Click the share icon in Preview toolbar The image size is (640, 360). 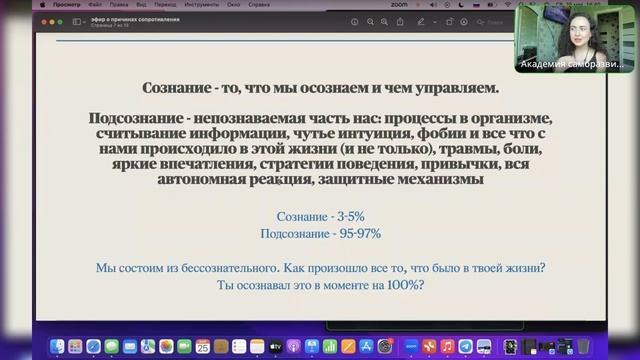[400, 22]
